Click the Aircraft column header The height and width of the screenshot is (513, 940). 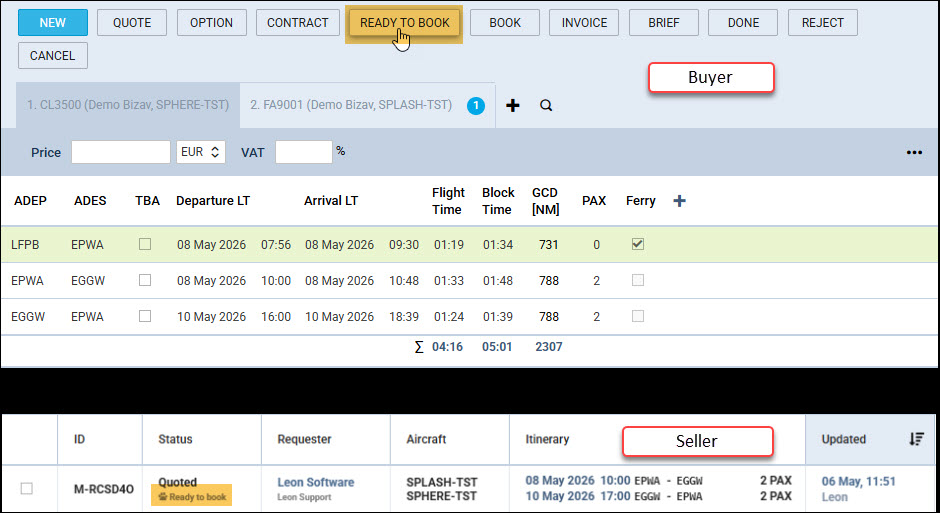(x=426, y=439)
